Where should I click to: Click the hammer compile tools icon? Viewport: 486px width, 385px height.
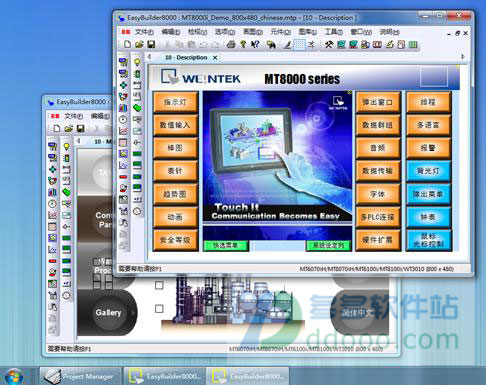click(329, 44)
